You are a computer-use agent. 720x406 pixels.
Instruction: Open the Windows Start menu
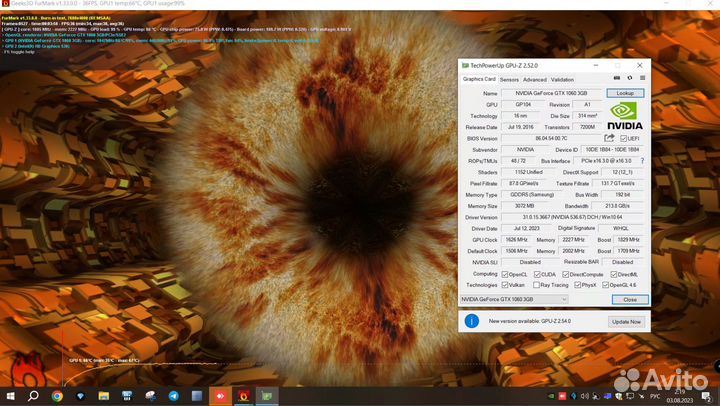coord(10,396)
